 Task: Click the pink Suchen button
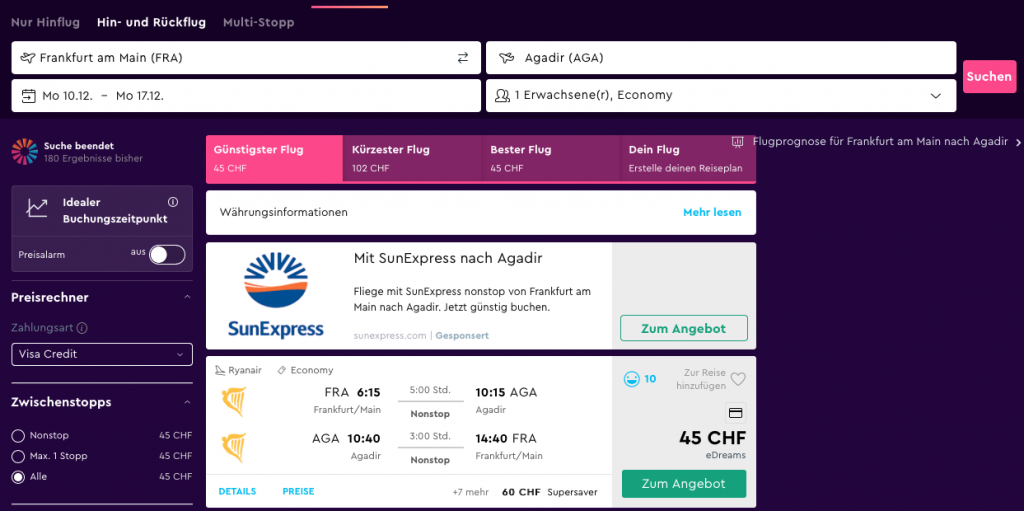tap(989, 76)
